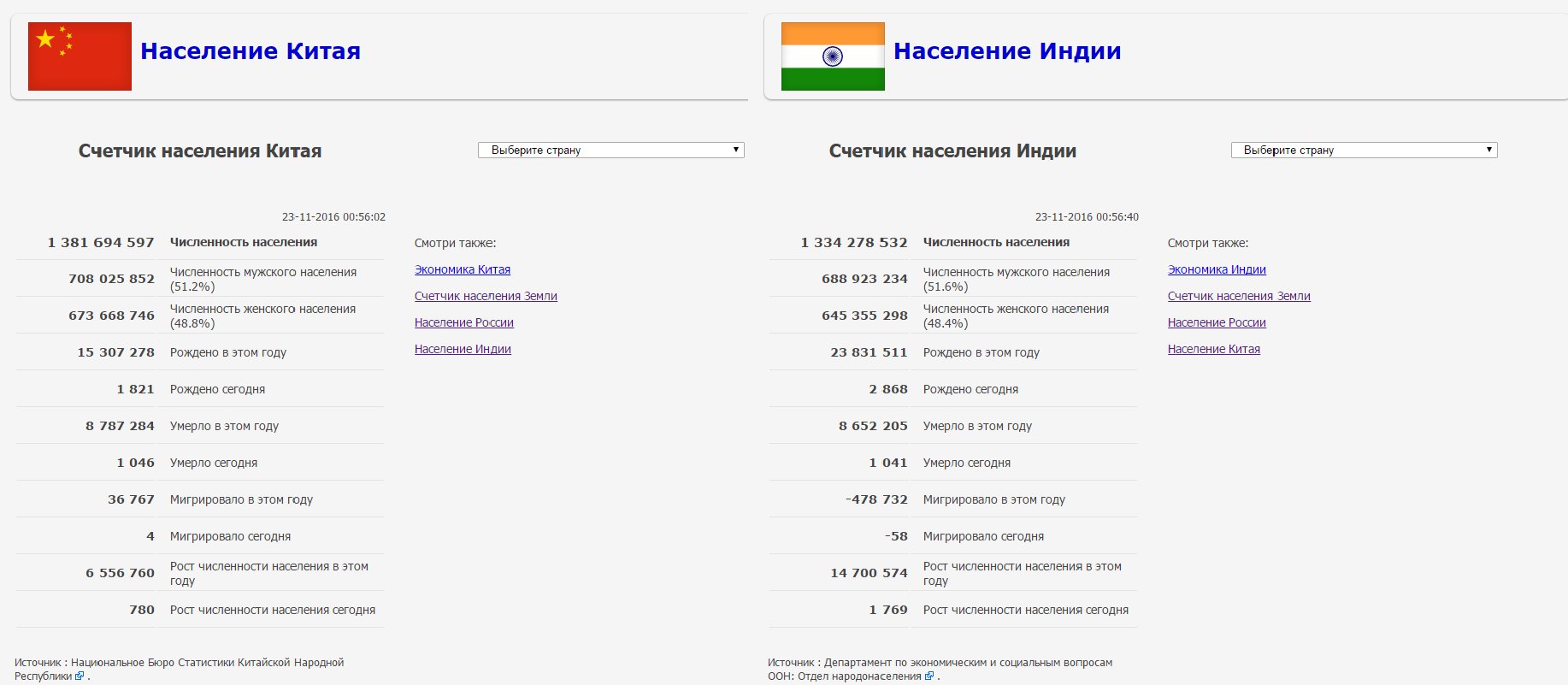Open Население России link on China page
Image resolution: width=1568 pixels, height=685 pixels.
464,322
